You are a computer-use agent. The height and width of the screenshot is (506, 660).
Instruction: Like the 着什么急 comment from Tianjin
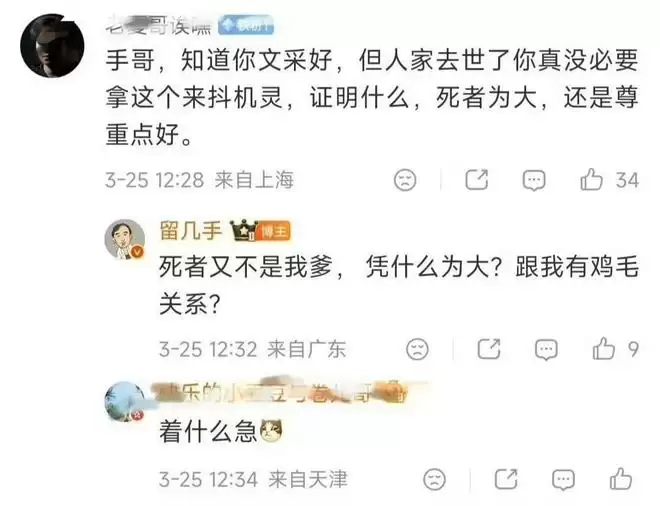[x=620, y=479]
